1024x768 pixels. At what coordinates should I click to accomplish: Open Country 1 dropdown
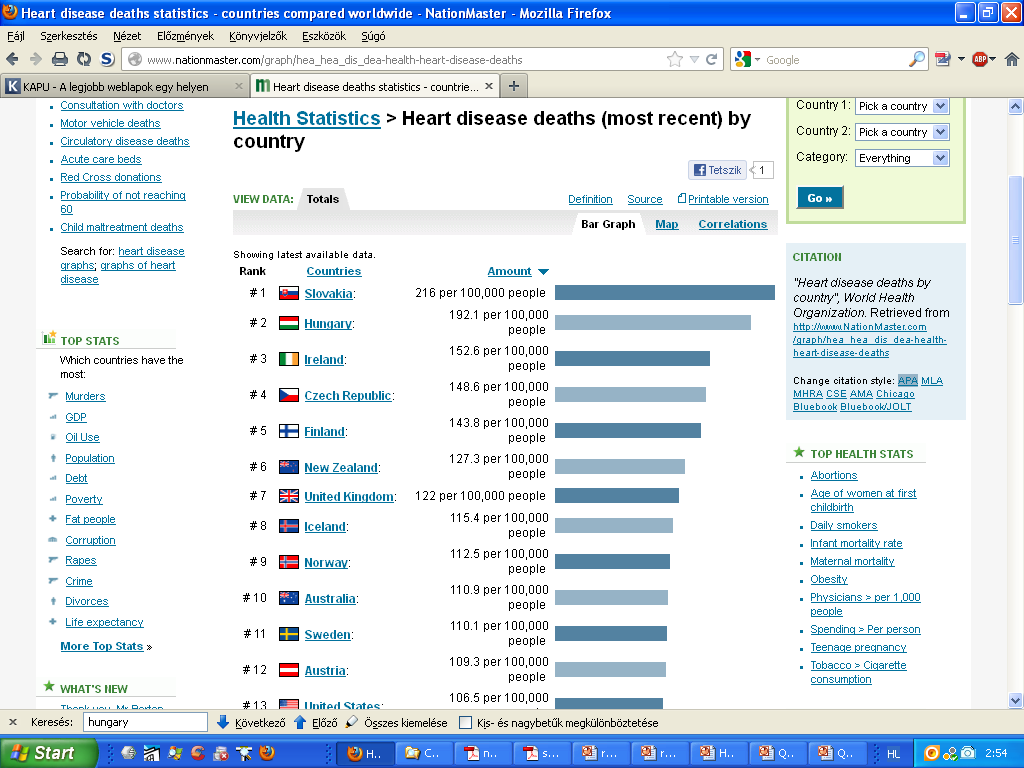tap(902, 106)
